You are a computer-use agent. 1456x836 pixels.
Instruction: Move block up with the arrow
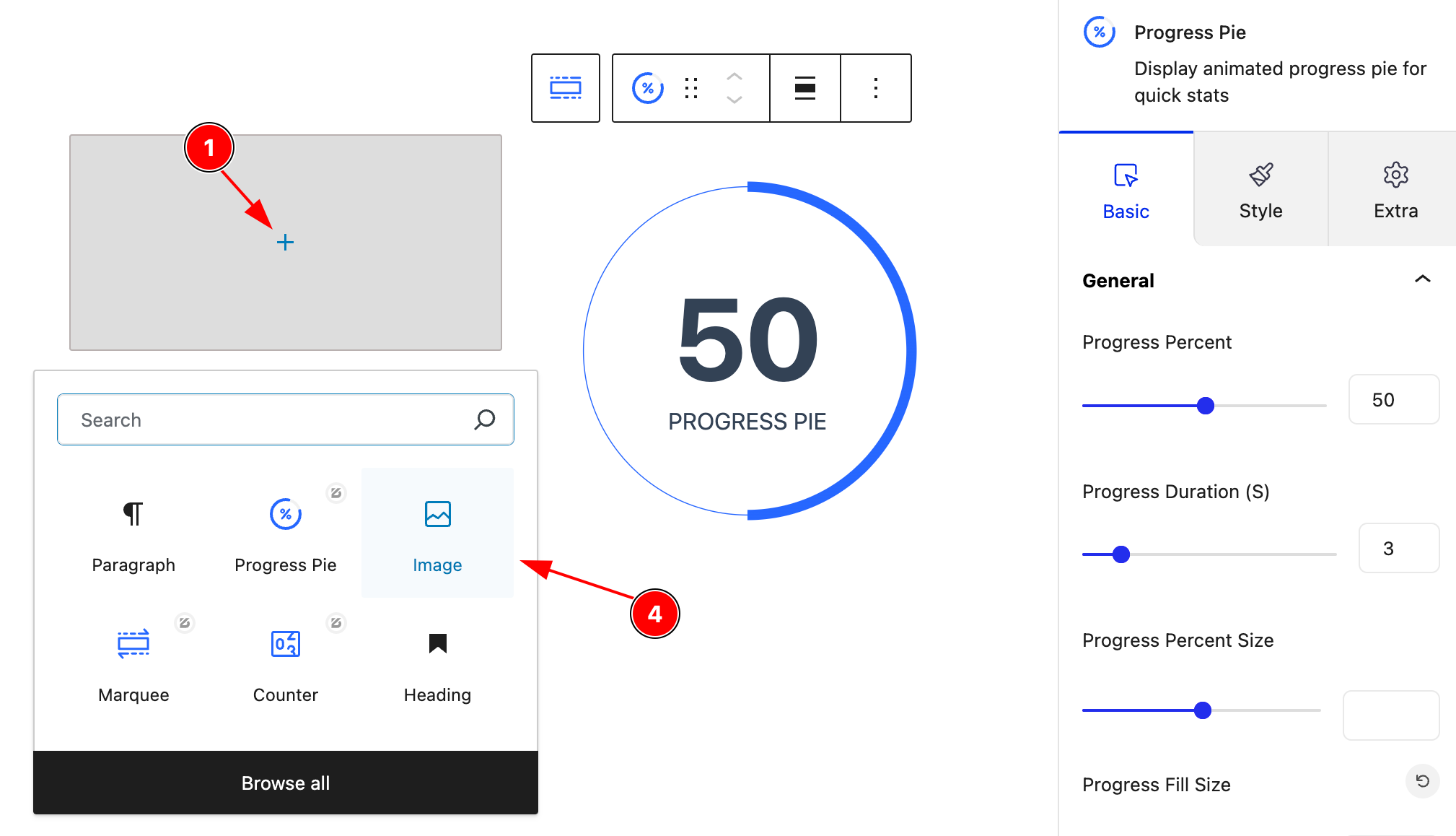734,77
